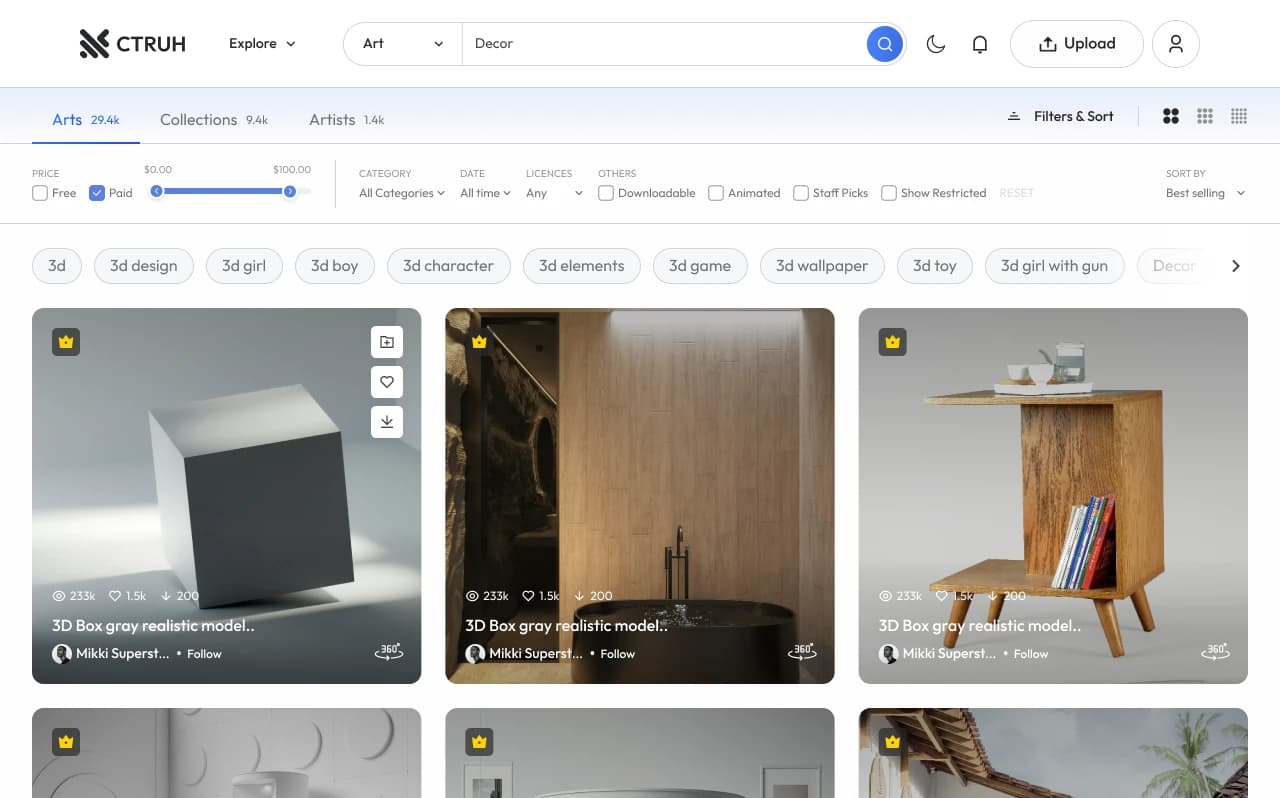Like the first card with the heart icon
This screenshot has width=1280, height=798.
click(x=387, y=381)
